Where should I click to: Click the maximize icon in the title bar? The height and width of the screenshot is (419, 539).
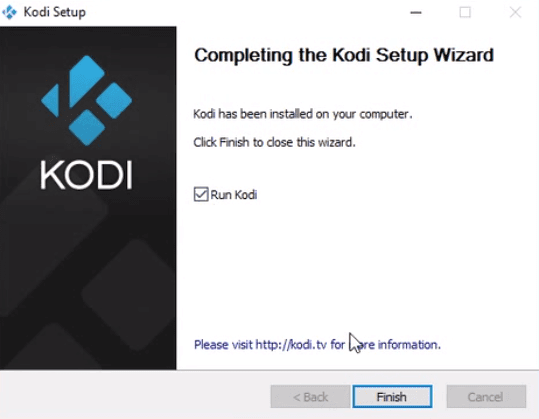(x=465, y=12)
